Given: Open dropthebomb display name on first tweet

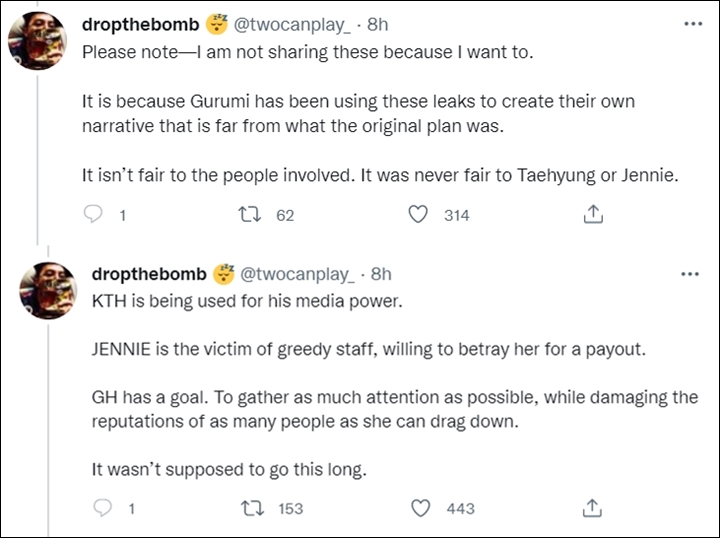Looking at the screenshot, I should [141, 25].
